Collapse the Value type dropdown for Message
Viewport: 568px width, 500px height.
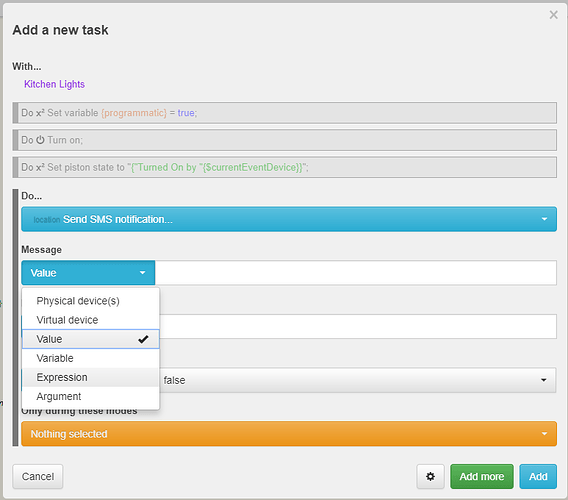point(88,273)
